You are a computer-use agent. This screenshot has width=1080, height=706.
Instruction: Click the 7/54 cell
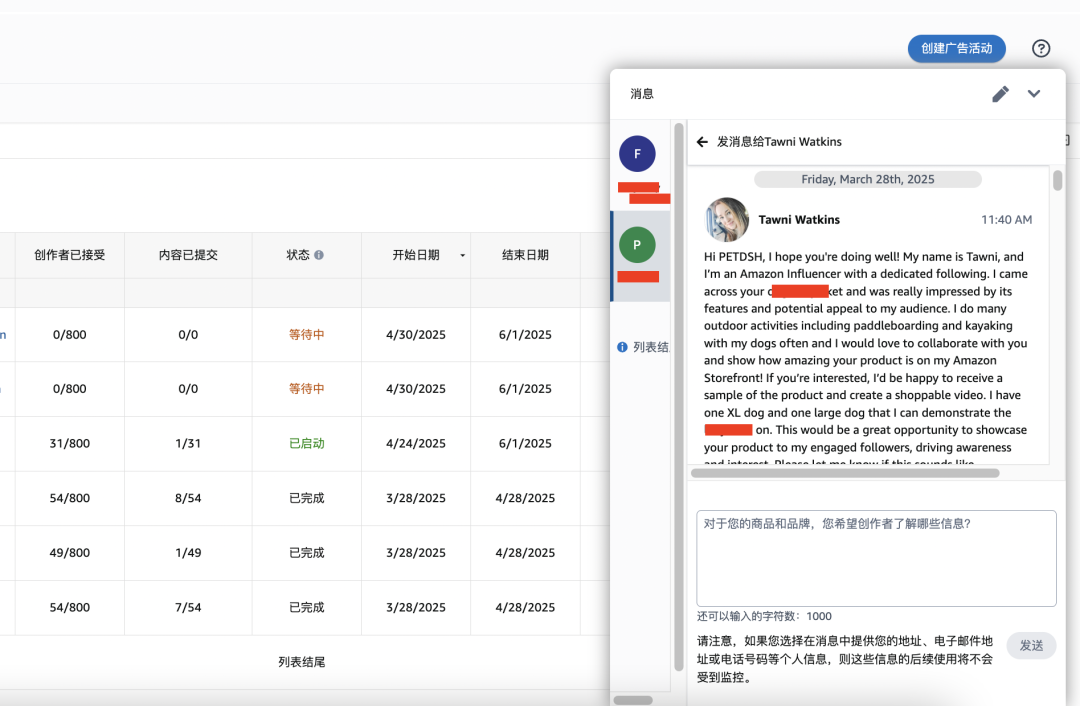188,608
